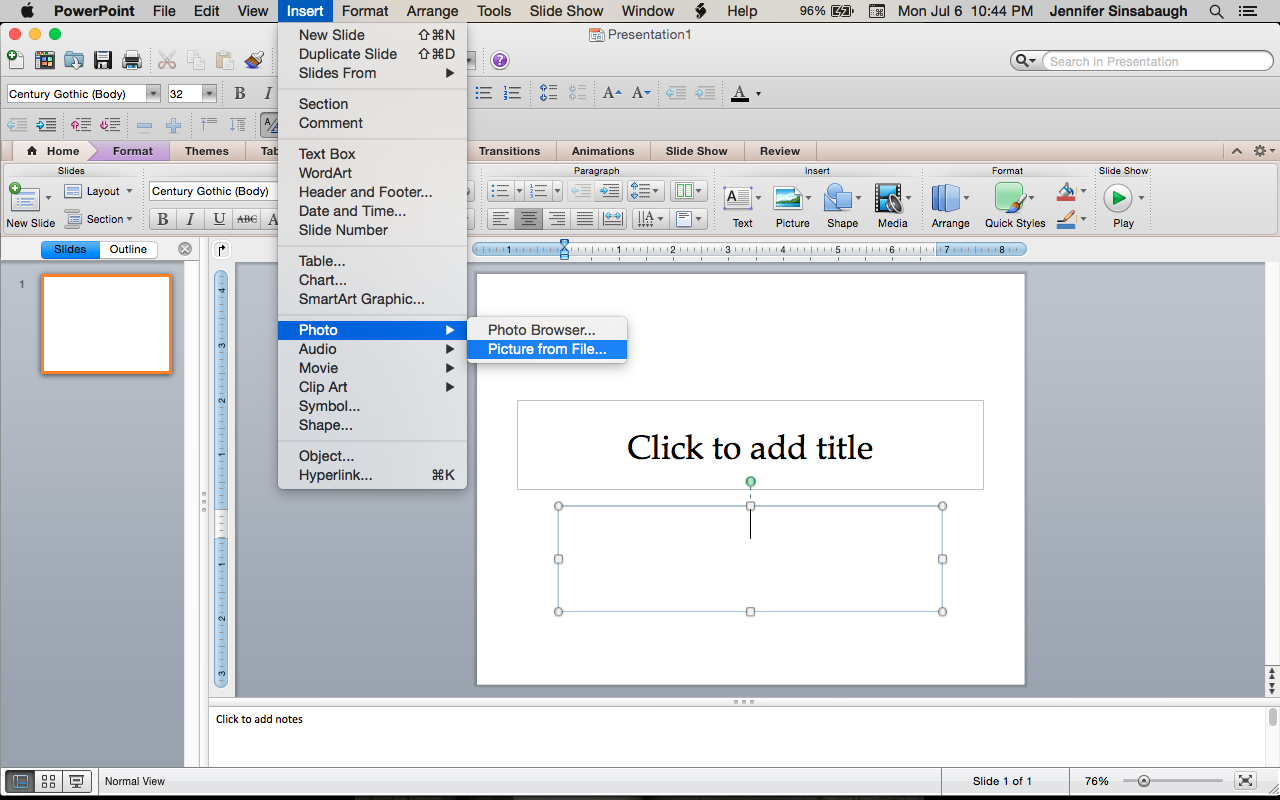
Task: Switch to the Outline tab in the sidebar
Action: tap(128, 249)
